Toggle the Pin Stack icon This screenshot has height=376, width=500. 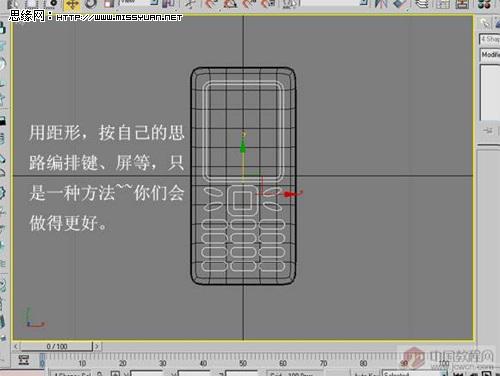tap(488, 130)
